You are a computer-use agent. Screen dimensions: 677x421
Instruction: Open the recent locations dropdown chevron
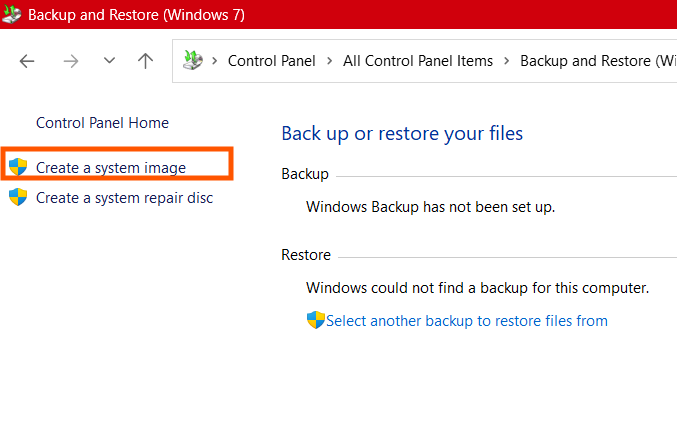coord(109,60)
